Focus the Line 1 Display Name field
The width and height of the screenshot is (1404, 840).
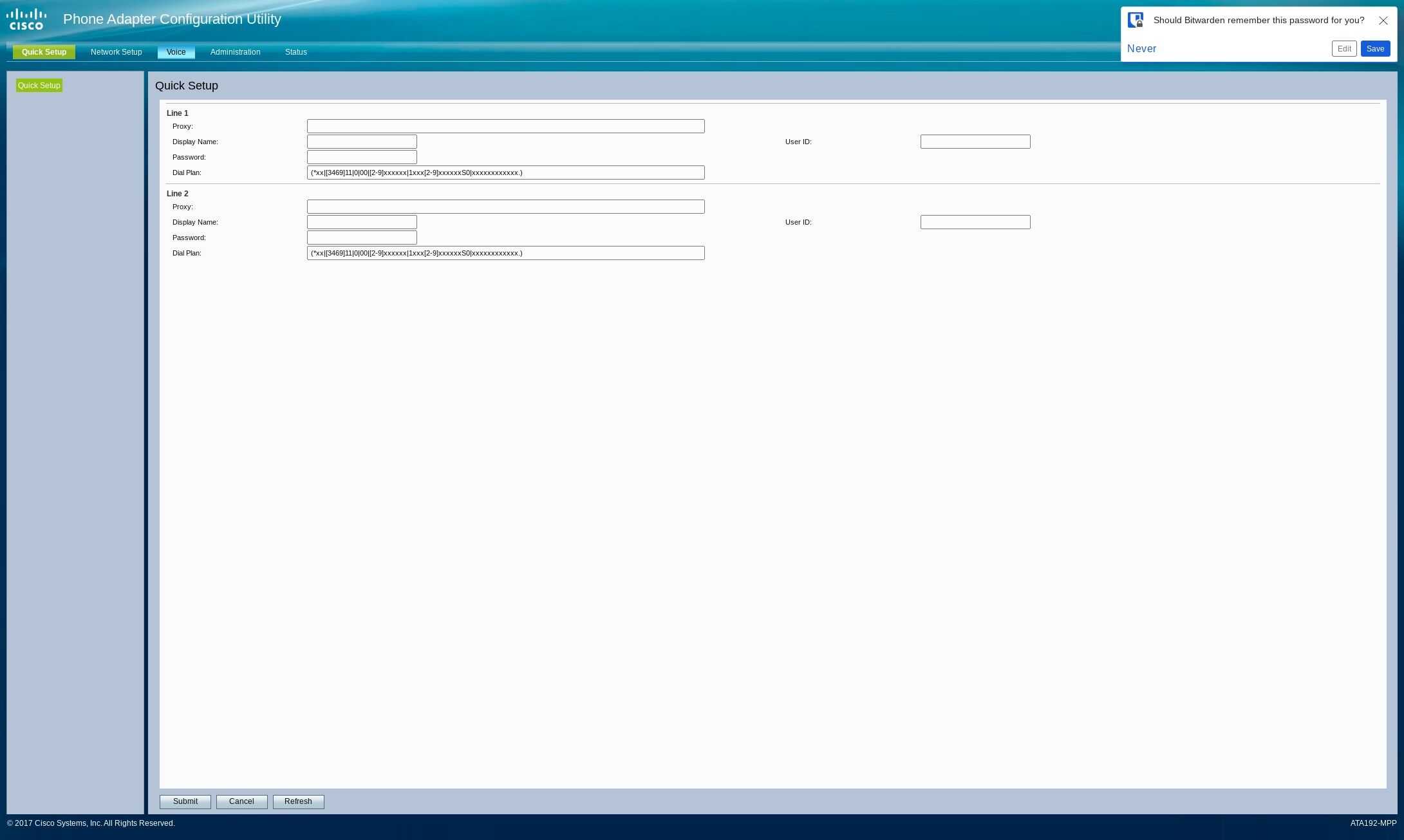pos(362,142)
